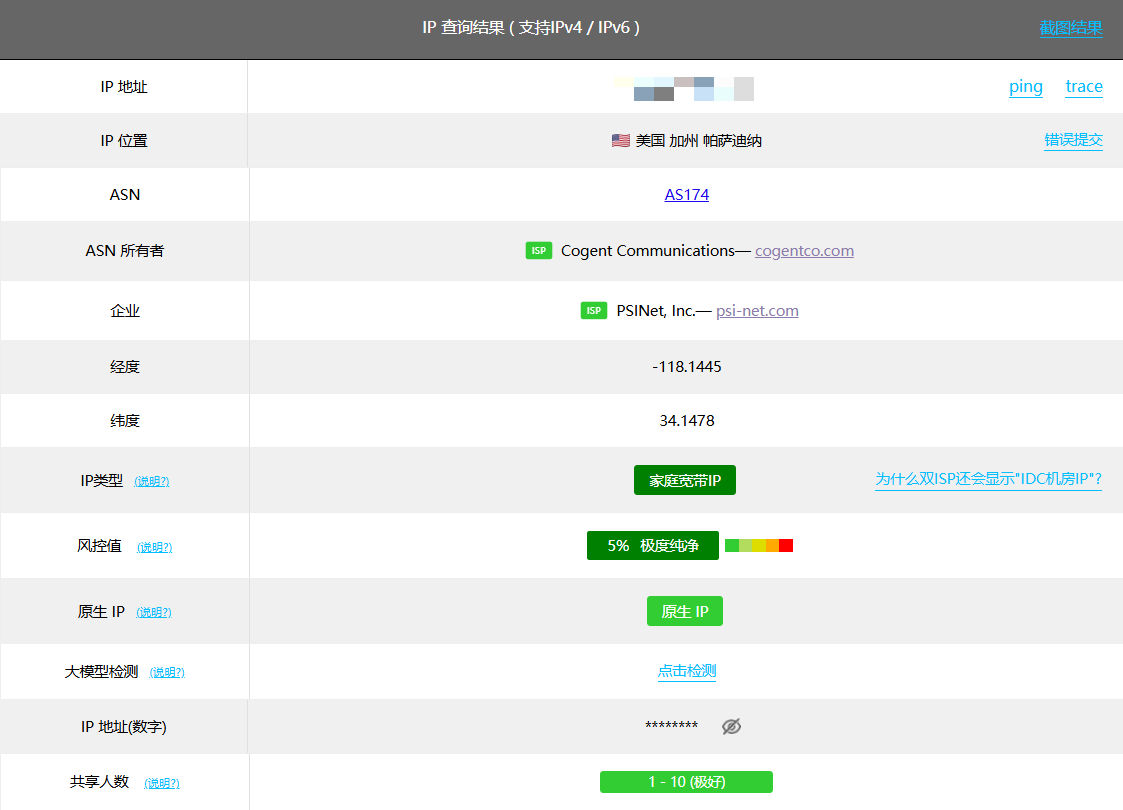Open the 说明 help next to 风控值

[x=154, y=548]
